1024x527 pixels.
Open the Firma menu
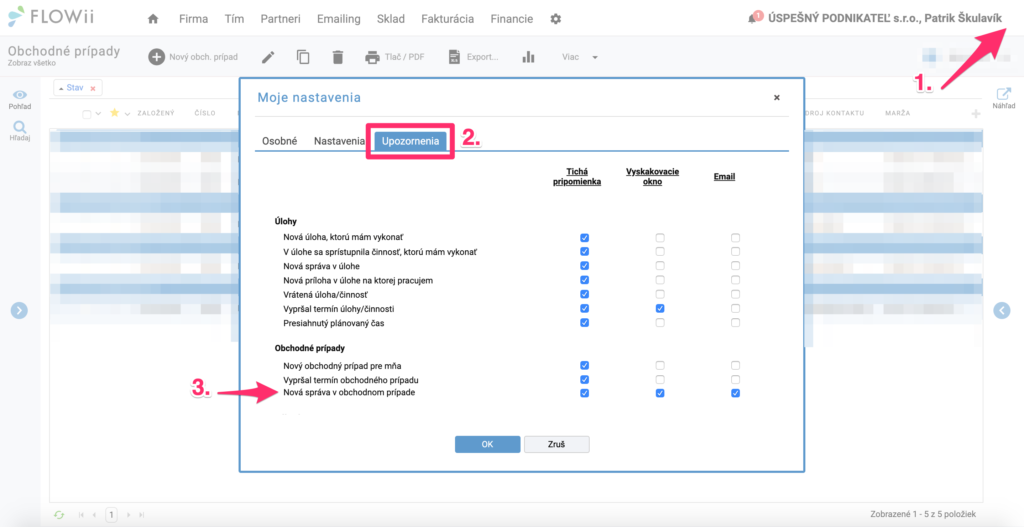pyautogui.click(x=193, y=19)
